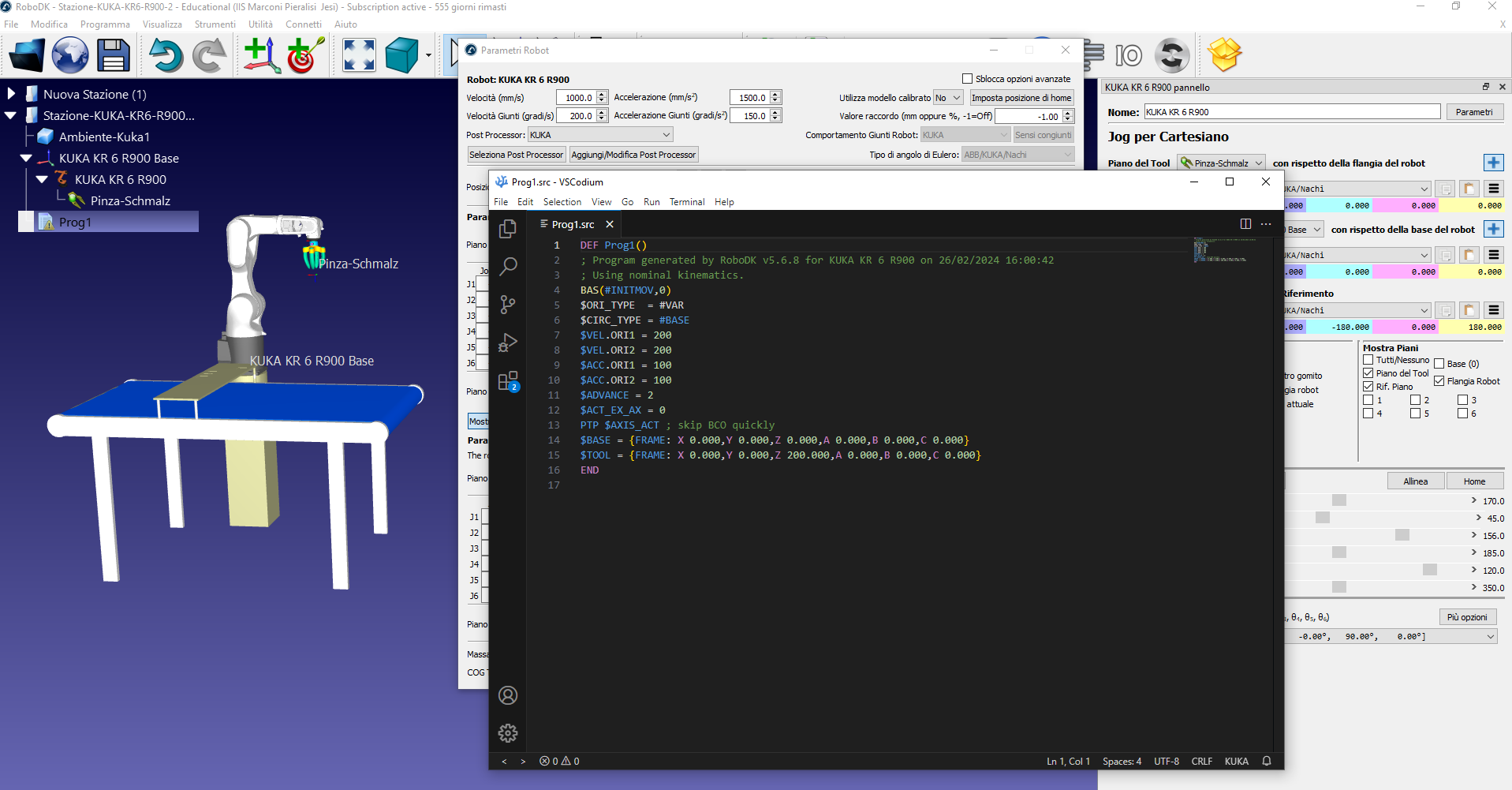Screen dimensions: 1512x790
Task: Open the Post Processor KUKA dropdown
Action: (x=600, y=135)
